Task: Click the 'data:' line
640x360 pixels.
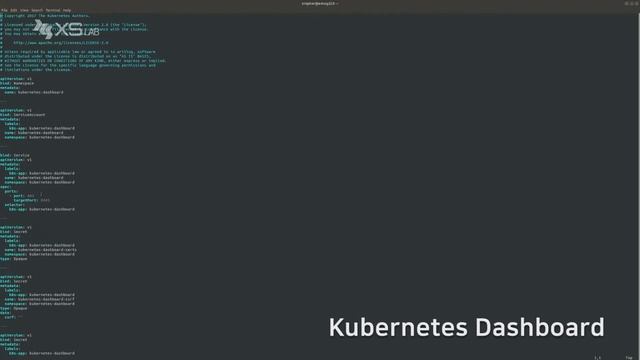Action: (6, 313)
